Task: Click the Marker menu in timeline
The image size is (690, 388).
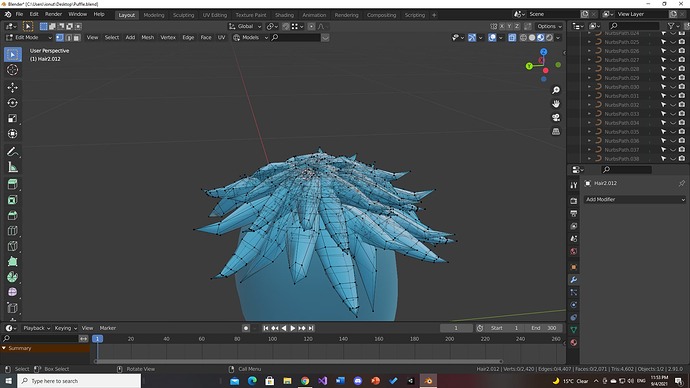Action: [x=107, y=328]
